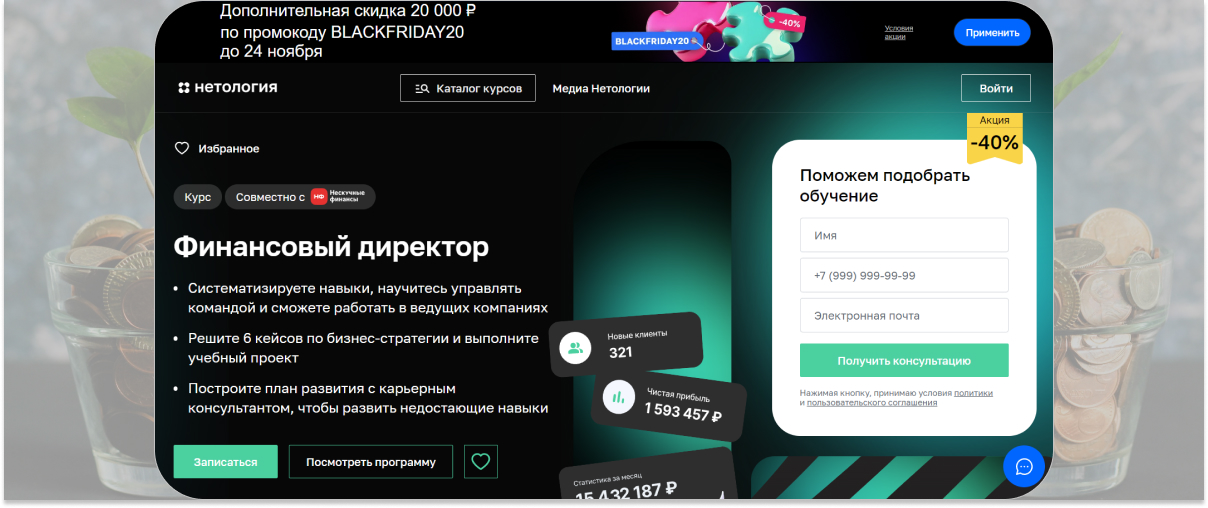Click the Войти button
The height and width of the screenshot is (508, 1208).
coord(996,88)
